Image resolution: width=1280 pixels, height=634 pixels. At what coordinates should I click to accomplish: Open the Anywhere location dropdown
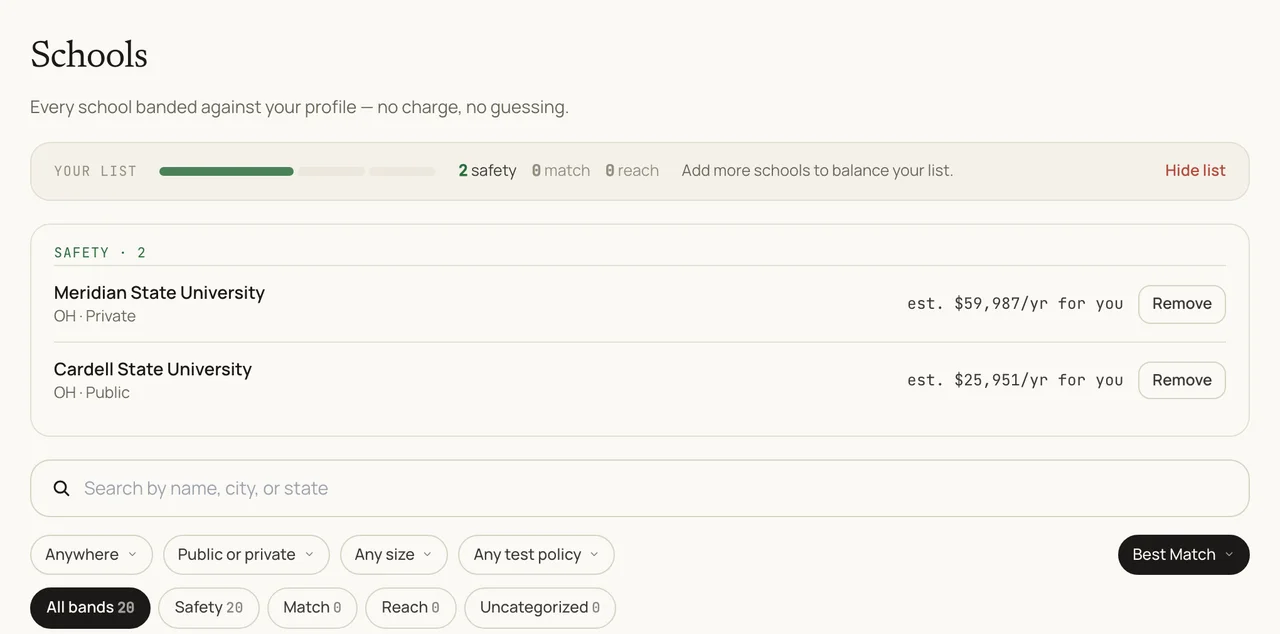[92, 555]
